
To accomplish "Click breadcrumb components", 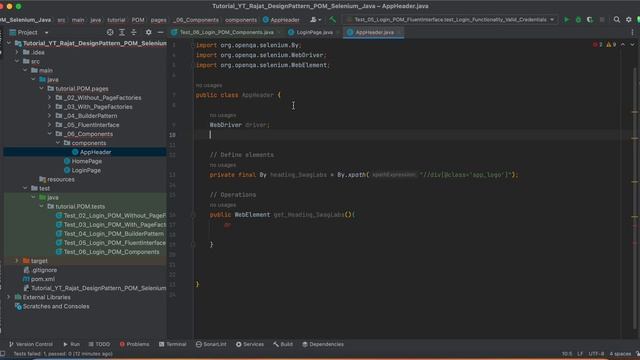I will point(241,20).
